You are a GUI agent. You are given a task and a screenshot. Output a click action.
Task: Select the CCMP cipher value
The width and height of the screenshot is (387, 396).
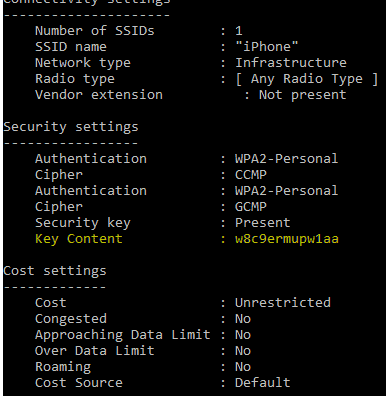pos(251,175)
